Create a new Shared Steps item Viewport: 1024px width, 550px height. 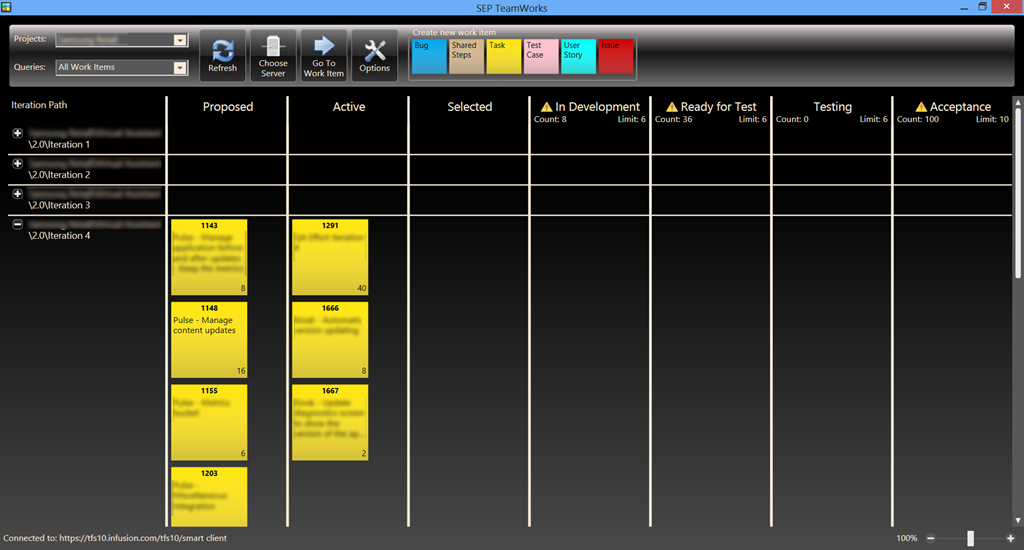point(466,56)
